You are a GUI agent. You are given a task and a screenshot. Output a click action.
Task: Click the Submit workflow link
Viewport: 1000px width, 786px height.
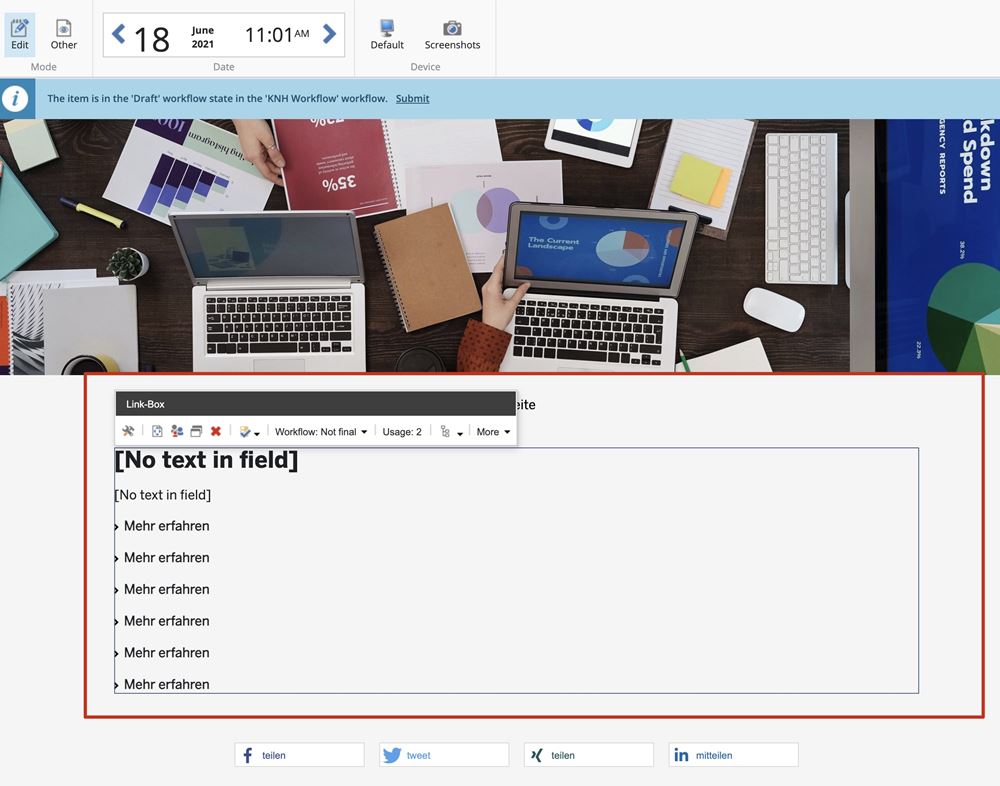[x=412, y=98]
